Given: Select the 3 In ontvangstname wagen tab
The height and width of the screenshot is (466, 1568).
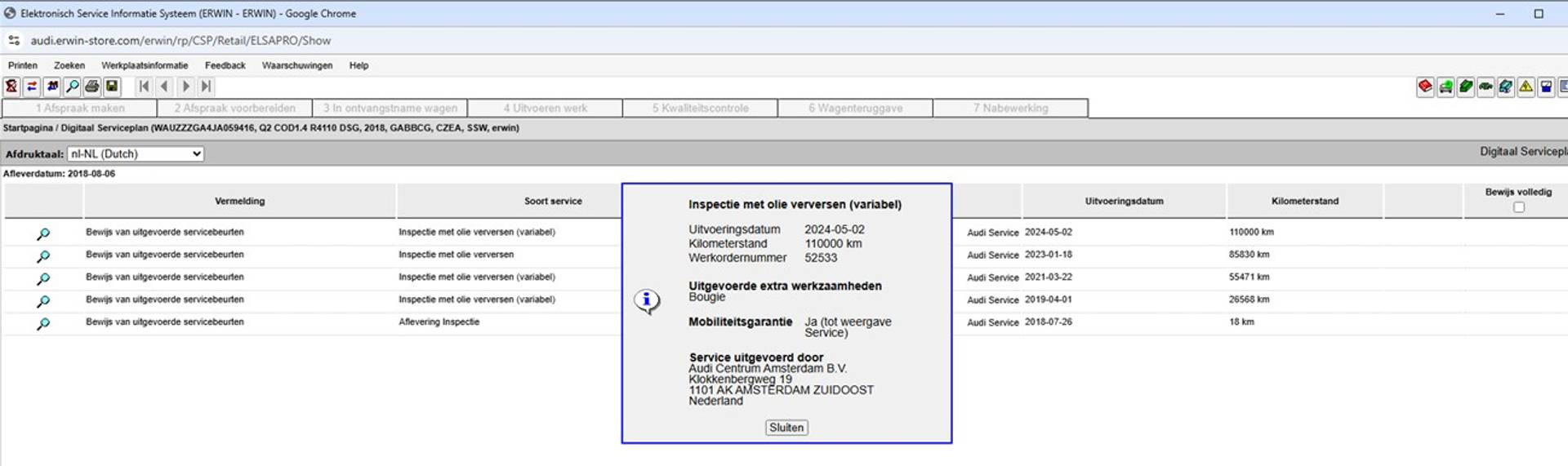Looking at the screenshot, I should 390,108.
